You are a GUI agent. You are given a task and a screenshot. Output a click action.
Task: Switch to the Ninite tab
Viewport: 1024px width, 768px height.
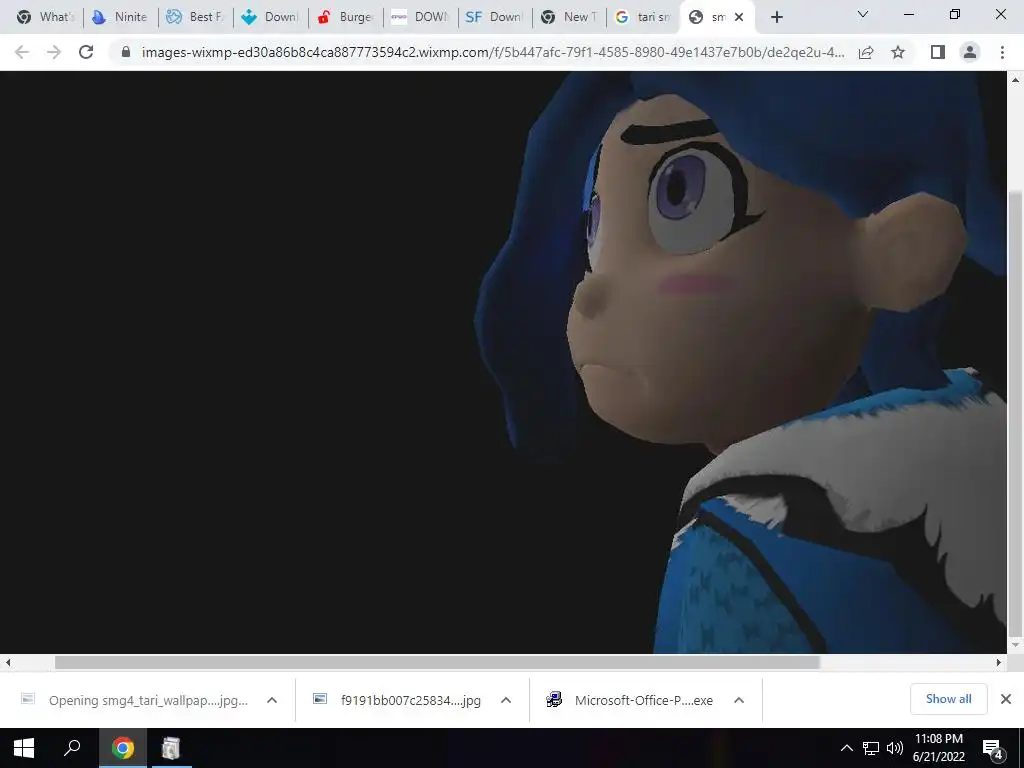pos(121,17)
